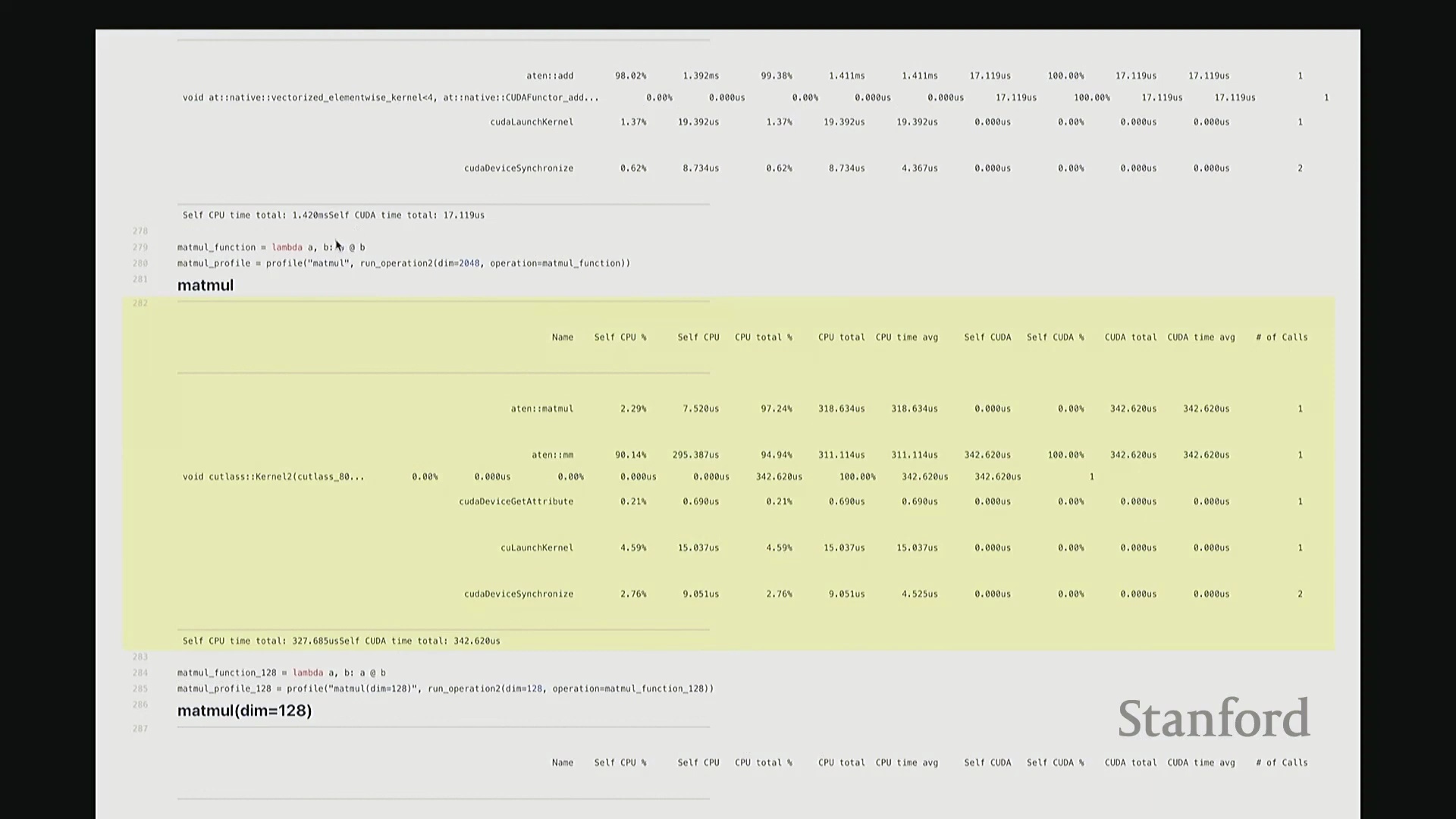Image resolution: width=1456 pixels, height=819 pixels.
Task: Click "# of Calls" header in highlighted table
Action: click(x=1281, y=337)
